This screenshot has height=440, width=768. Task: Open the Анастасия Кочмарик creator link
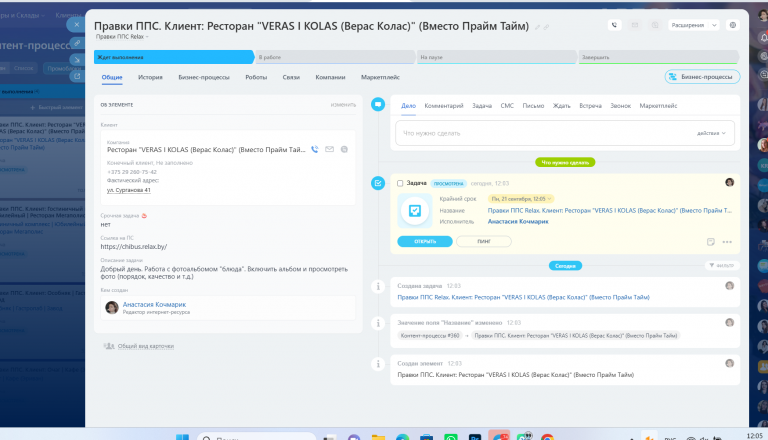coord(154,304)
